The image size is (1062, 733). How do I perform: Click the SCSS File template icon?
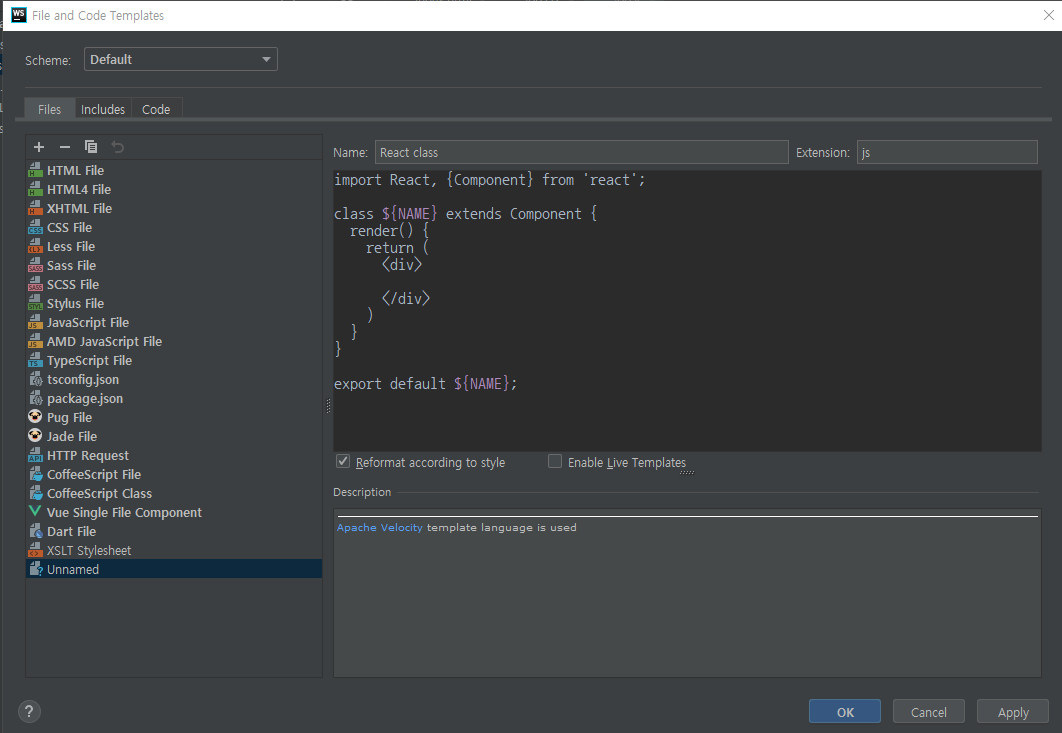35,284
